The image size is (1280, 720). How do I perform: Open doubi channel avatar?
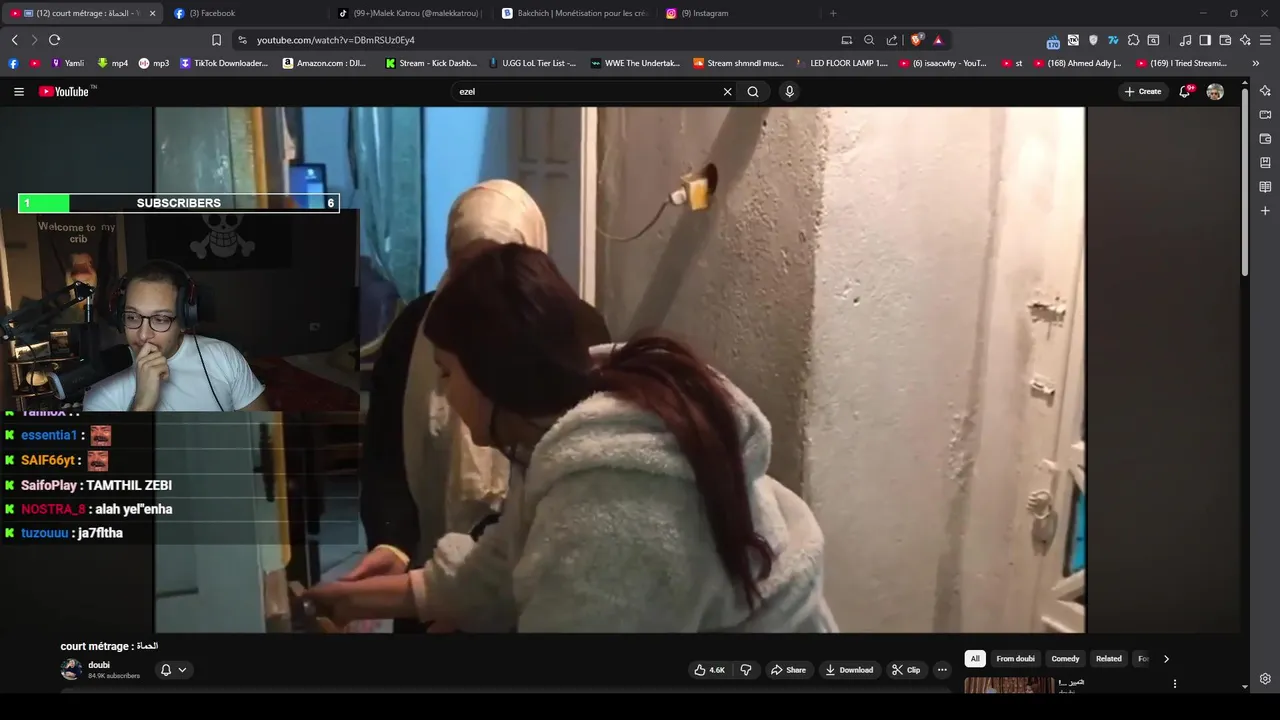71,670
